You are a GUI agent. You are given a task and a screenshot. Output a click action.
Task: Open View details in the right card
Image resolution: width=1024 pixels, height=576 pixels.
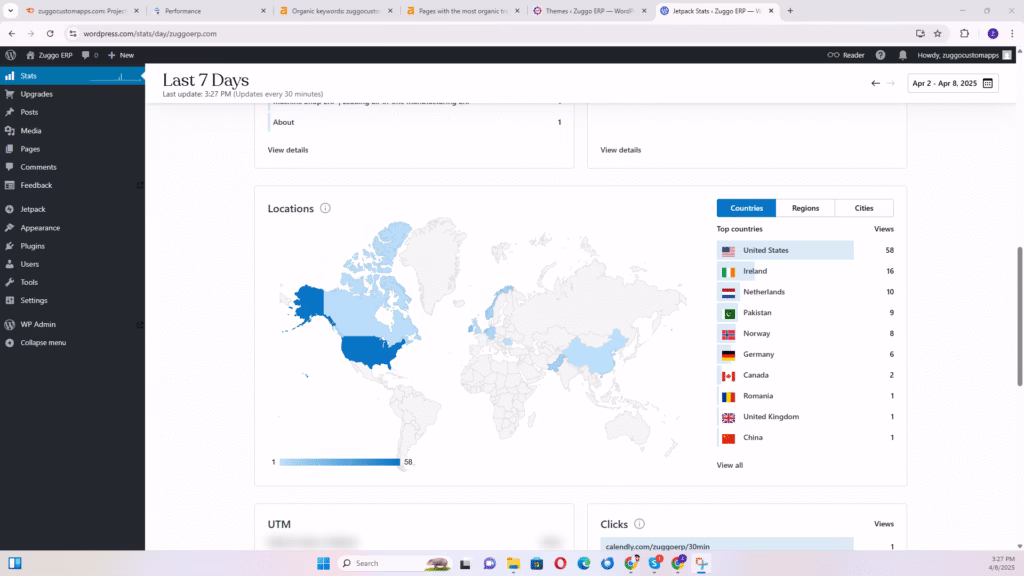pos(620,150)
